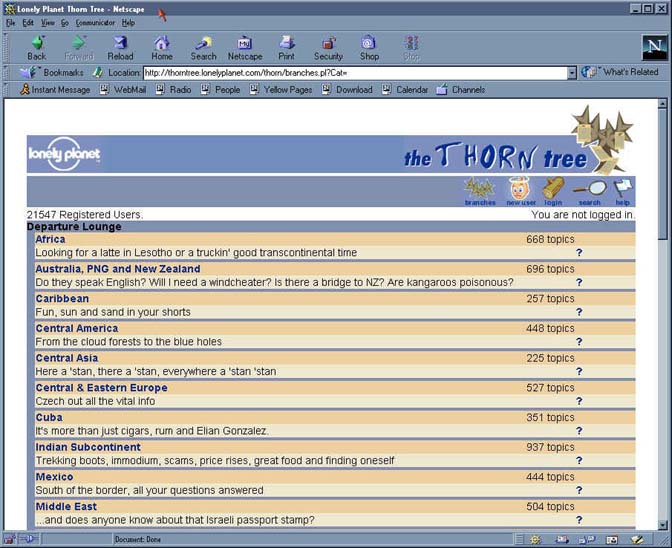Open Central & Eastern Europe branch

[101, 387]
